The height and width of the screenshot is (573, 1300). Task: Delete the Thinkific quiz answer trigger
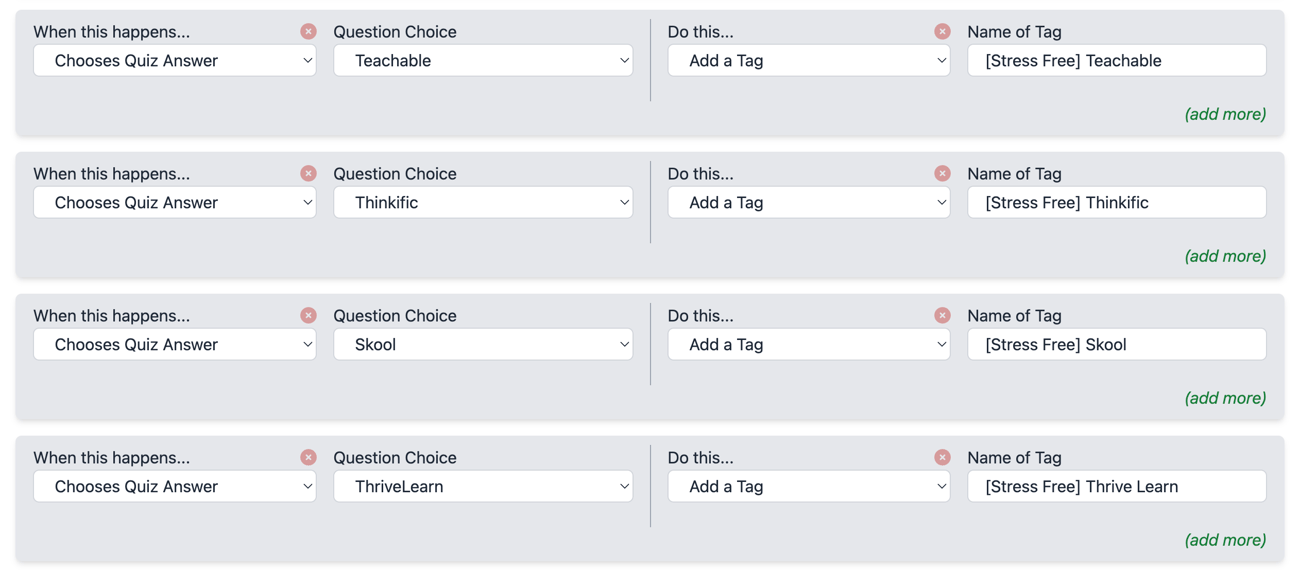308,174
